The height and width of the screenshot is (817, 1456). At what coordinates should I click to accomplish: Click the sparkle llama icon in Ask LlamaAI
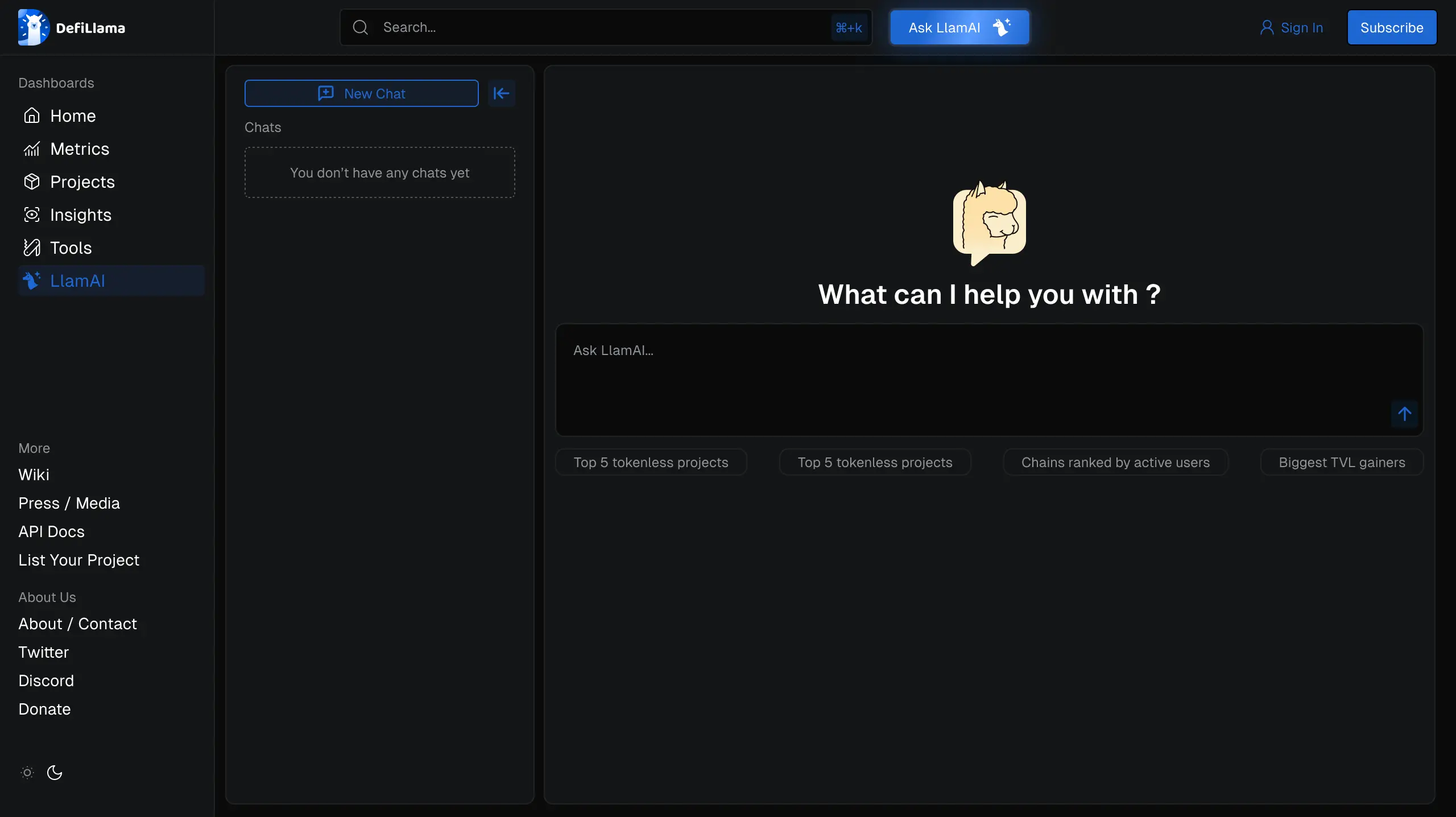coord(1002,27)
